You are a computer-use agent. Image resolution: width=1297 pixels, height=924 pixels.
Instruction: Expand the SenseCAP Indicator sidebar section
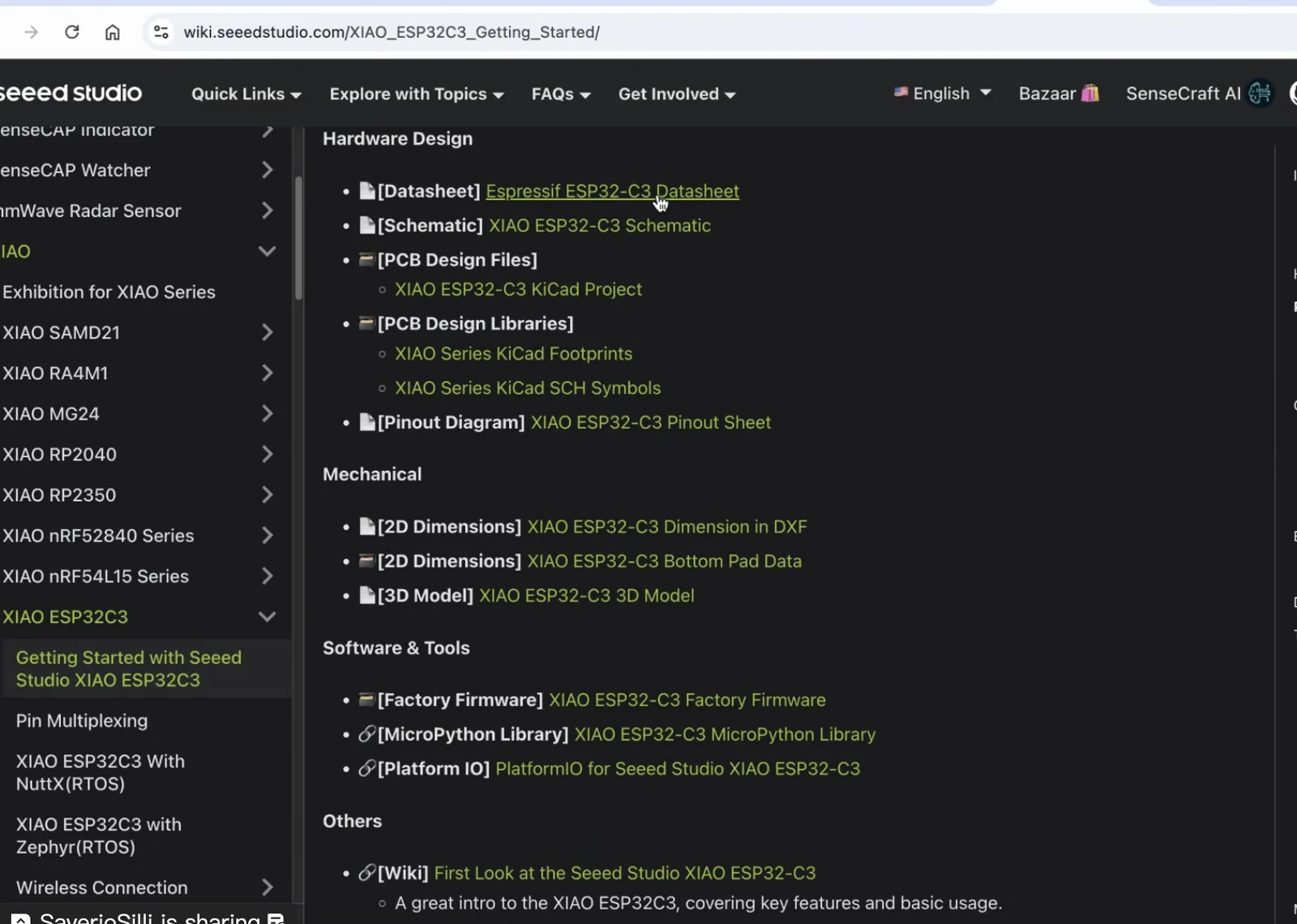pyautogui.click(x=267, y=131)
